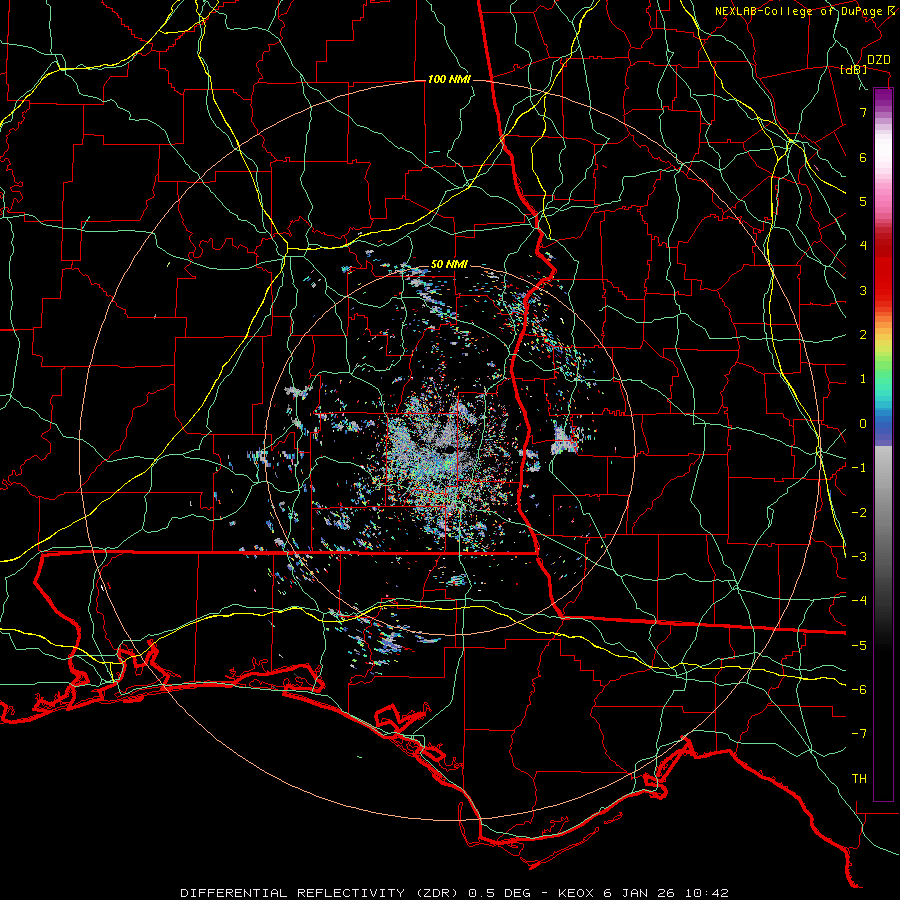Click the "6" tick on the color scale
The width and height of the screenshot is (900, 900).
(x=863, y=157)
